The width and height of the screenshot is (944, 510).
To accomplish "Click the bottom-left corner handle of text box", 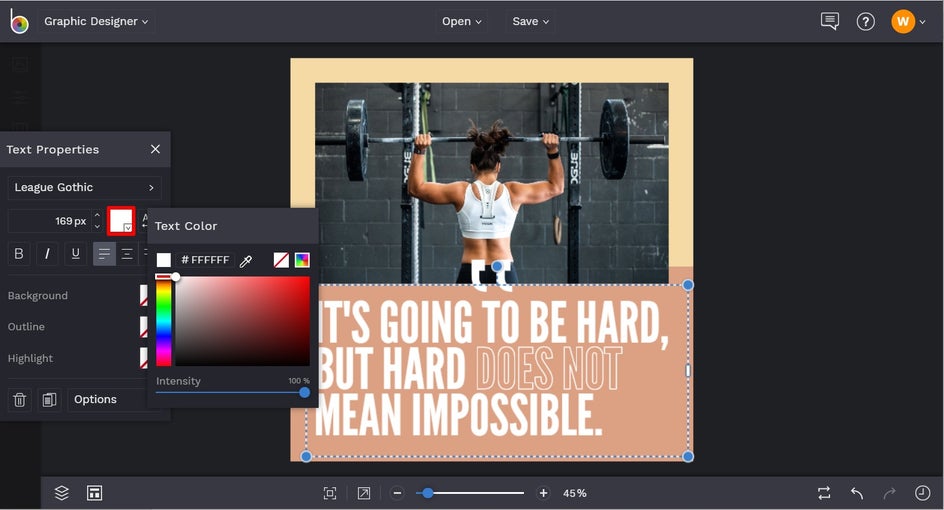I will [x=306, y=456].
